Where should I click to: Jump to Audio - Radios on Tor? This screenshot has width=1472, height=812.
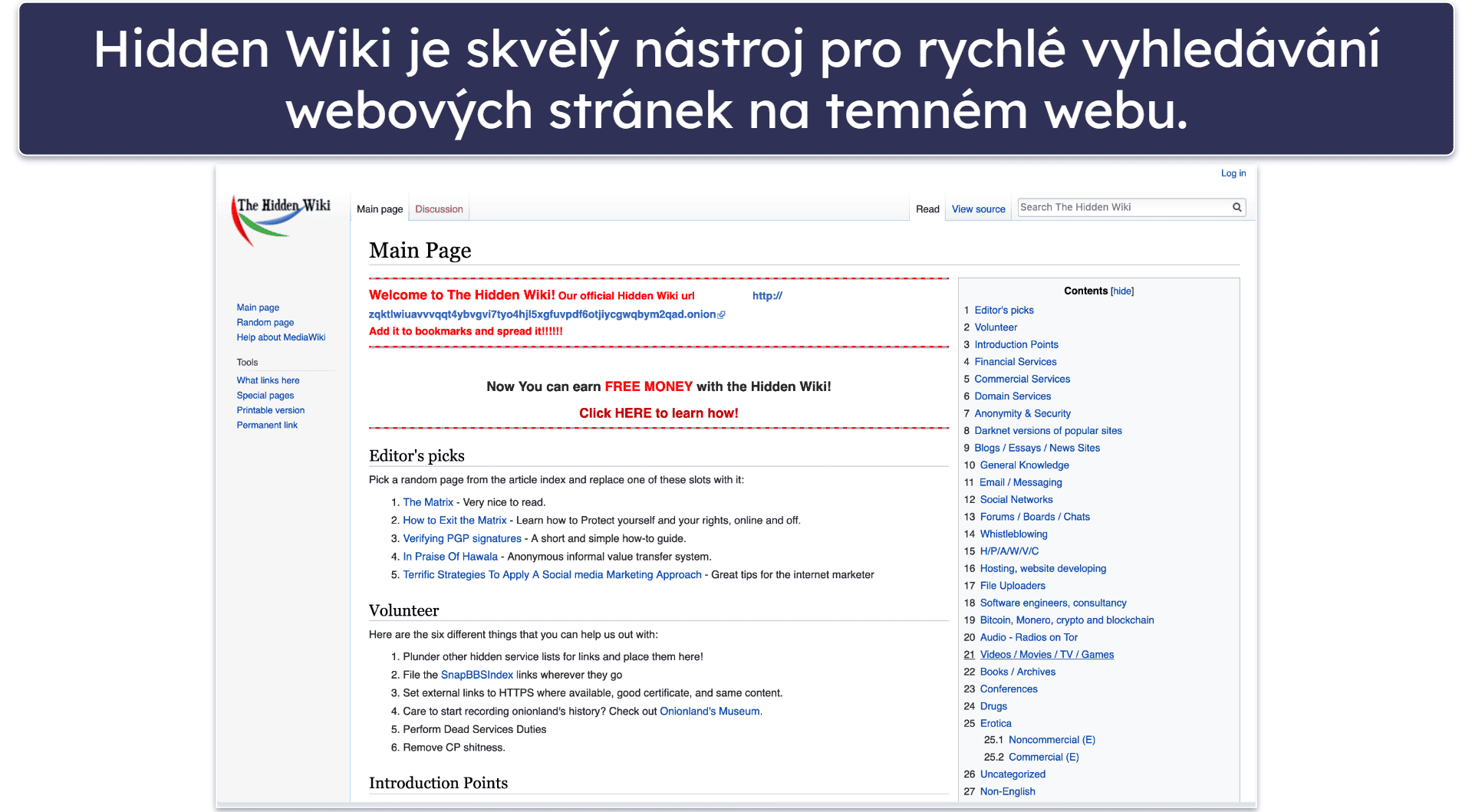click(x=1029, y=638)
